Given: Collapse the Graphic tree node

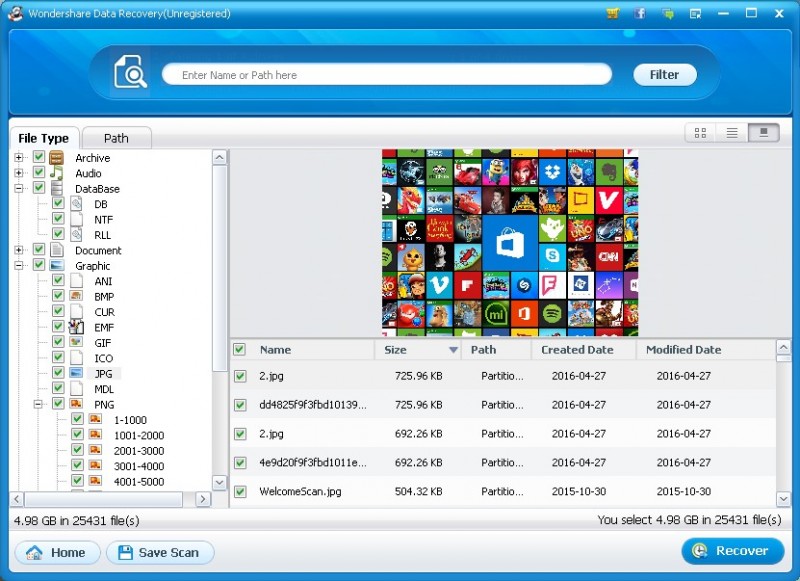Looking at the screenshot, I should [19, 266].
